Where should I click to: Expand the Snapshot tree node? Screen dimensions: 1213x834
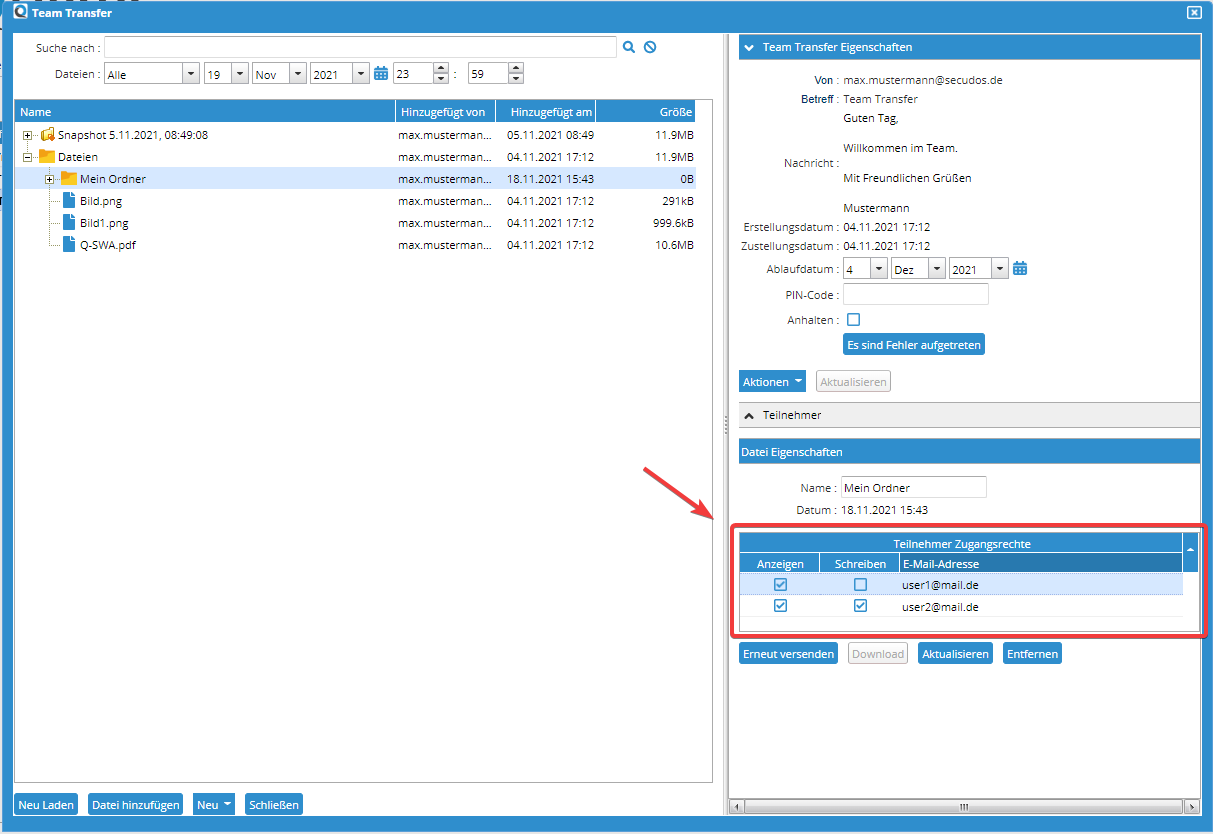[28, 135]
